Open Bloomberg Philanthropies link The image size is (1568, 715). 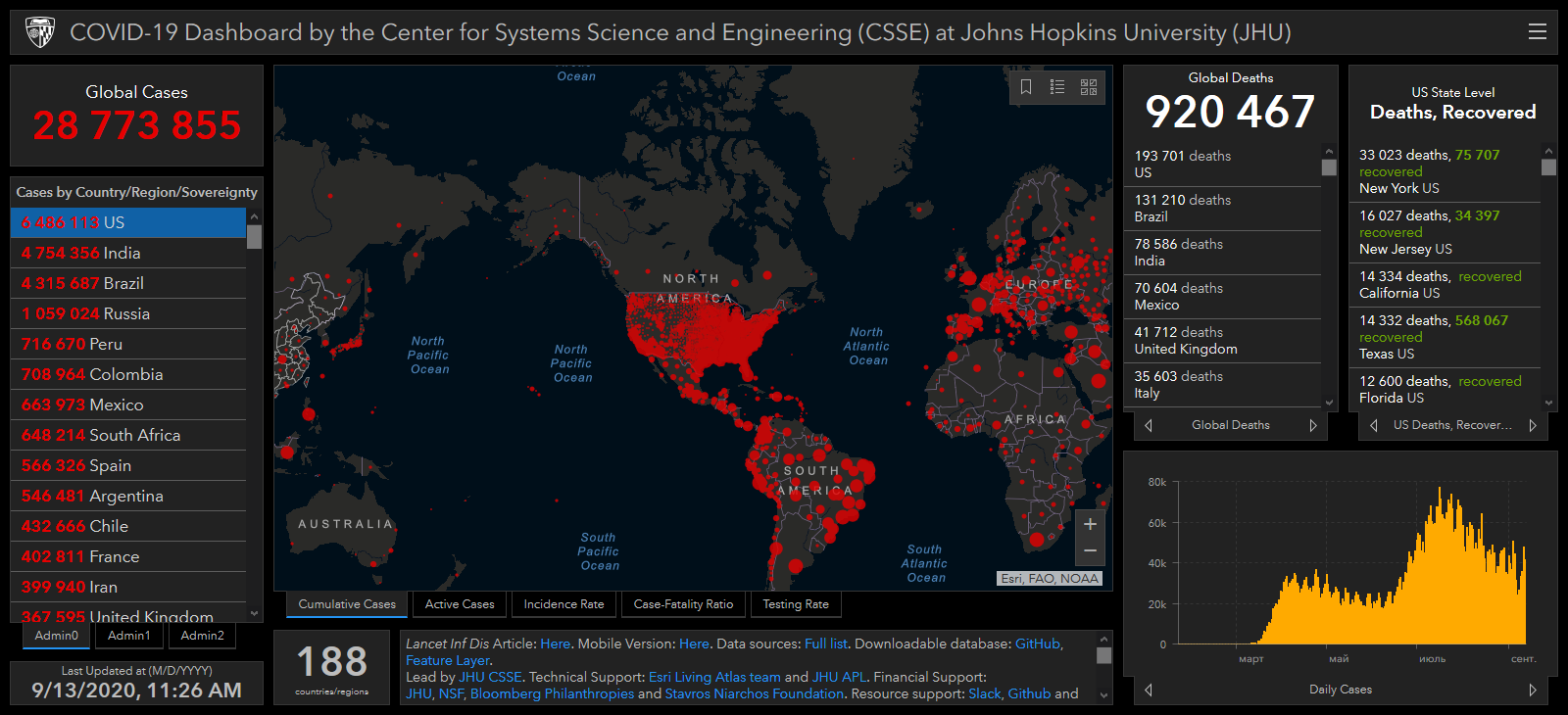(x=552, y=693)
